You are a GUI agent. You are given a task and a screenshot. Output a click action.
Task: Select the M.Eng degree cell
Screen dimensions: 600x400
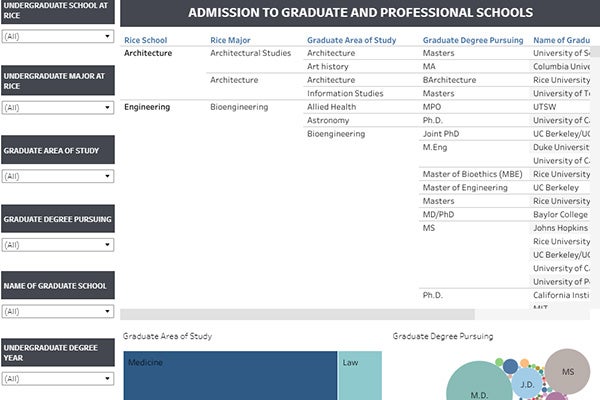pyautogui.click(x=435, y=147)
